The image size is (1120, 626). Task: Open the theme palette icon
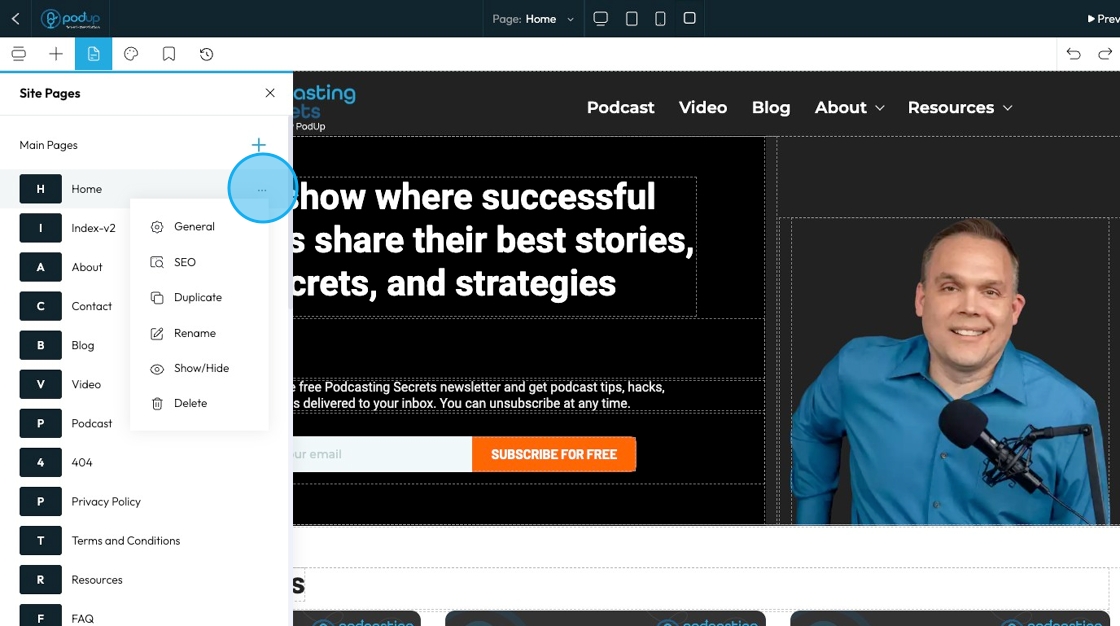[x=131, y=54]
